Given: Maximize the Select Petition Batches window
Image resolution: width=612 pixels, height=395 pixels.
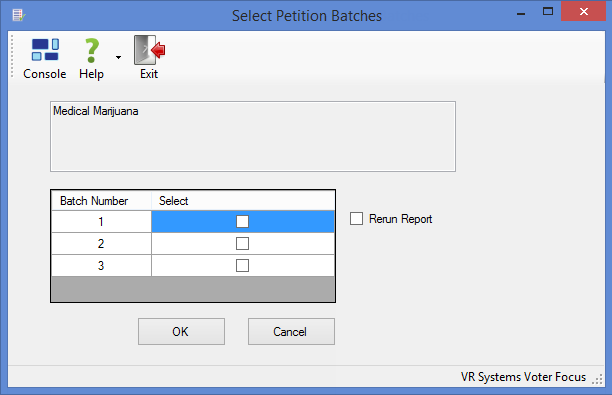Looking at the screenshot, I should coord(548,12).
